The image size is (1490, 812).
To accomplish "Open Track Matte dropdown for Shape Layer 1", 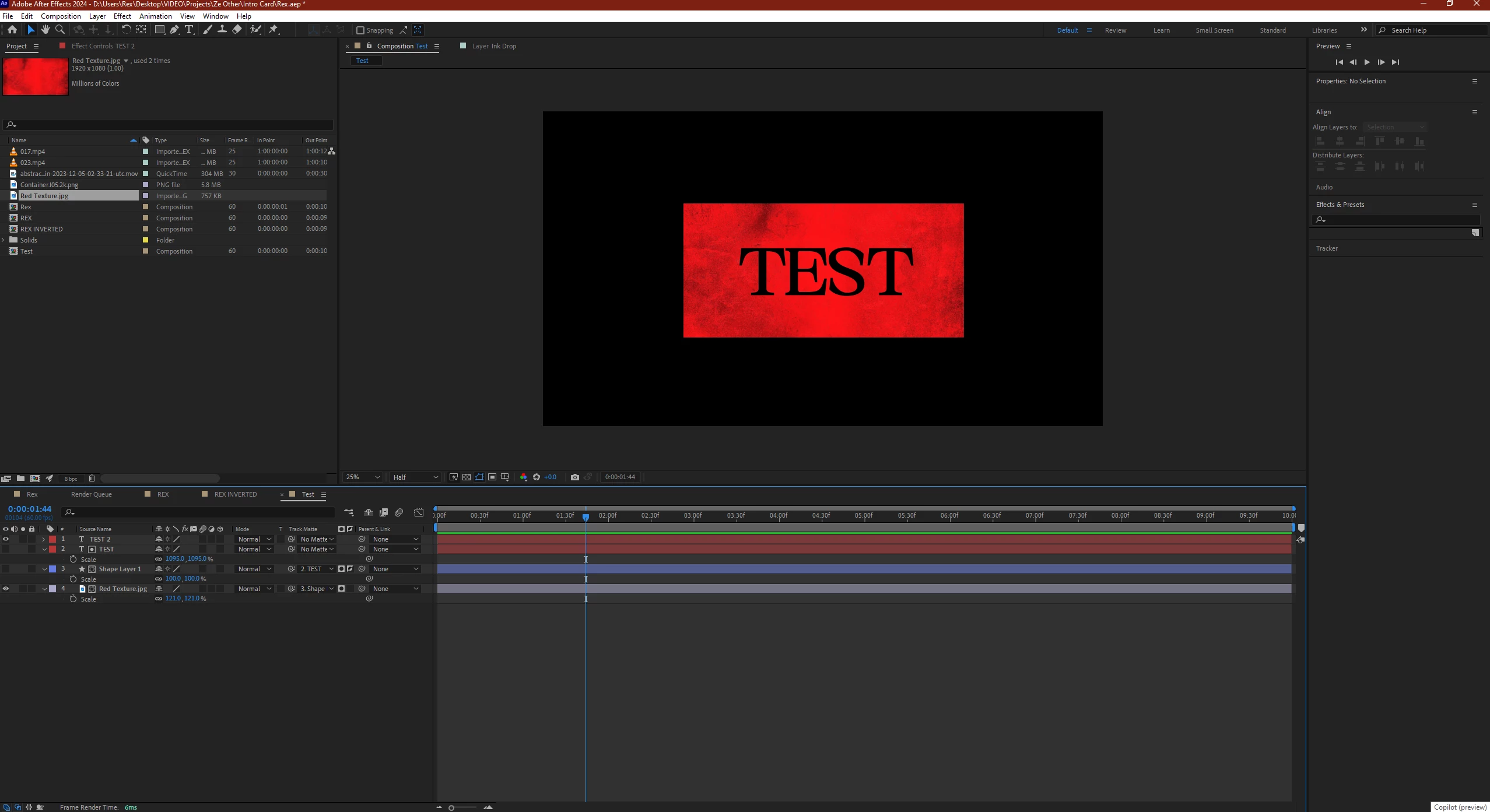I will [317, 569].
